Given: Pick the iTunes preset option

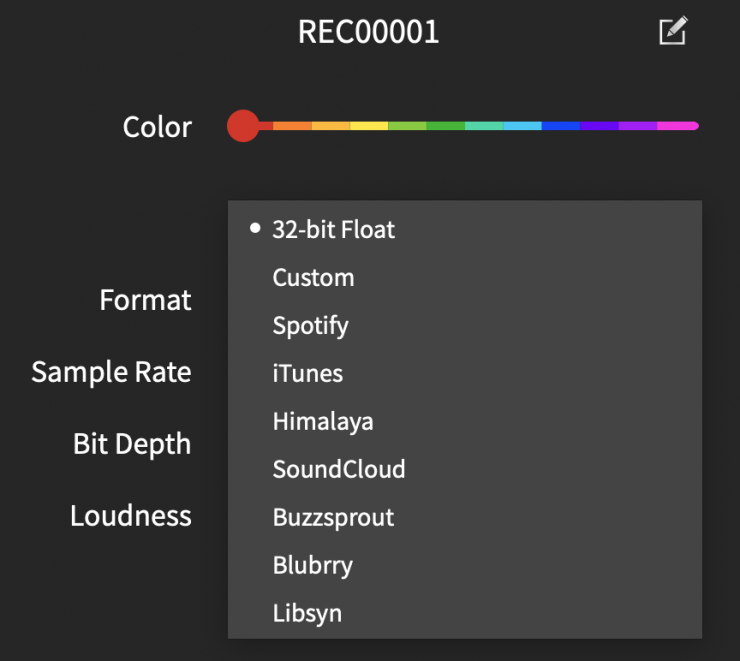Looking at the screenshot, I should (308, 374).
